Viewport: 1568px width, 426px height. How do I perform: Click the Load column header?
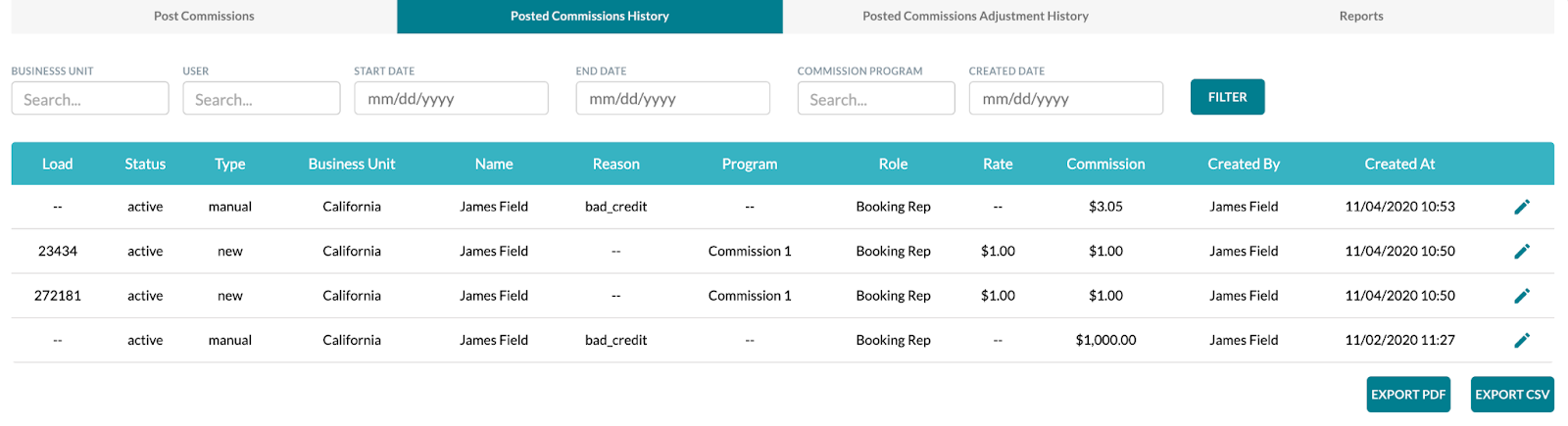click(58, 165)
